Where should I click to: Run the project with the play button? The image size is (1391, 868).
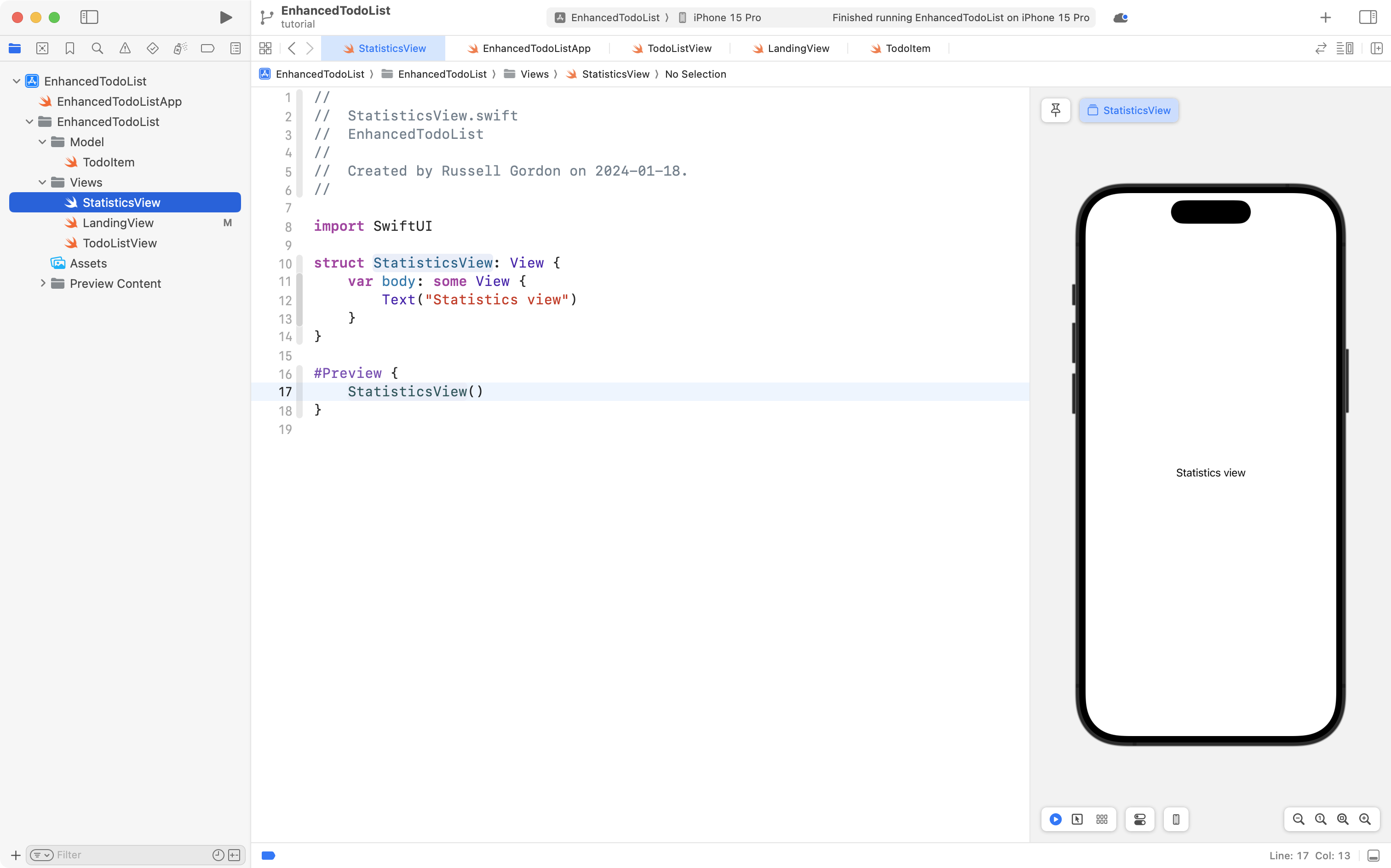225,17
